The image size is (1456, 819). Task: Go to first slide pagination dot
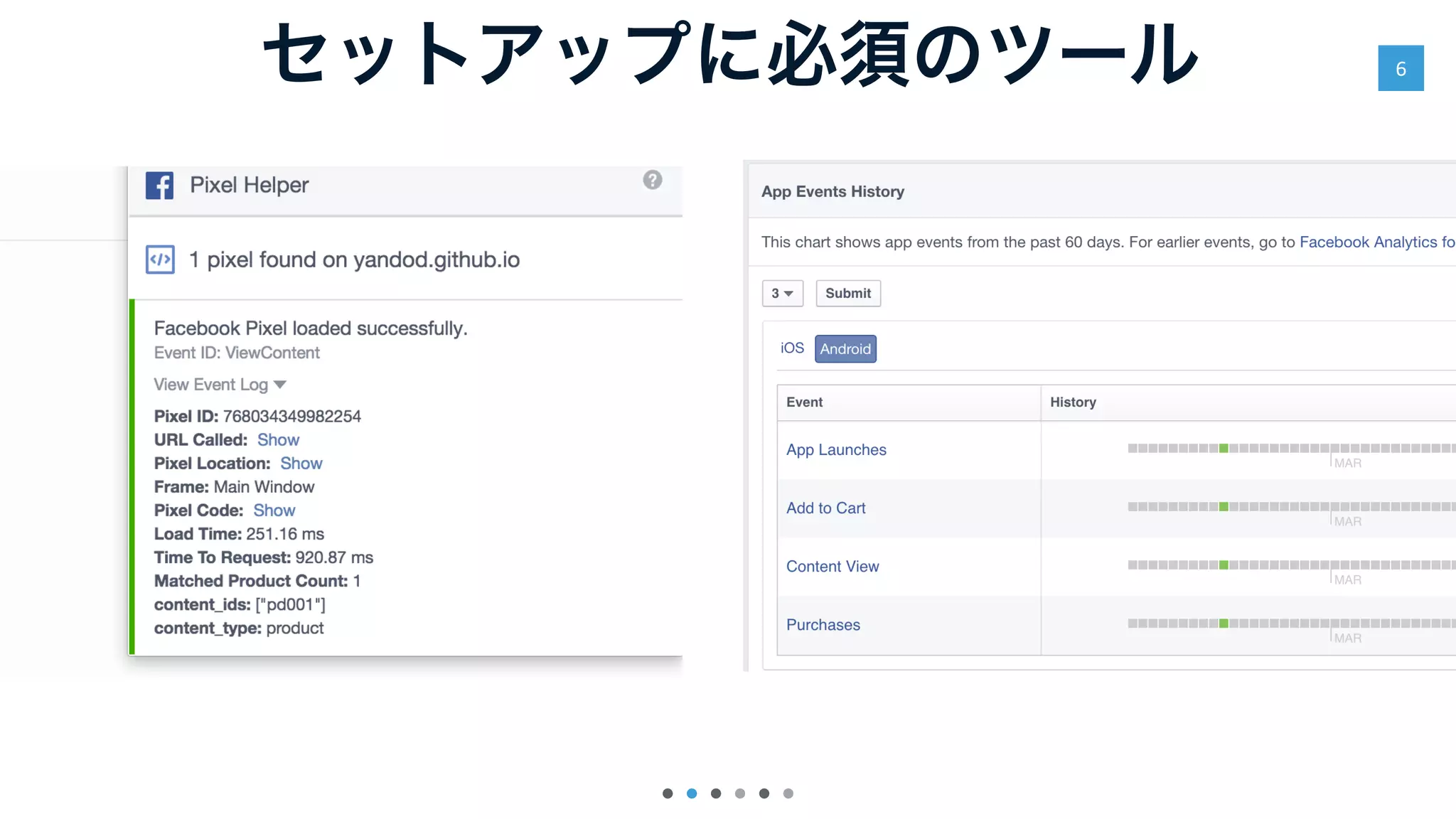click(x=668, y=793)
